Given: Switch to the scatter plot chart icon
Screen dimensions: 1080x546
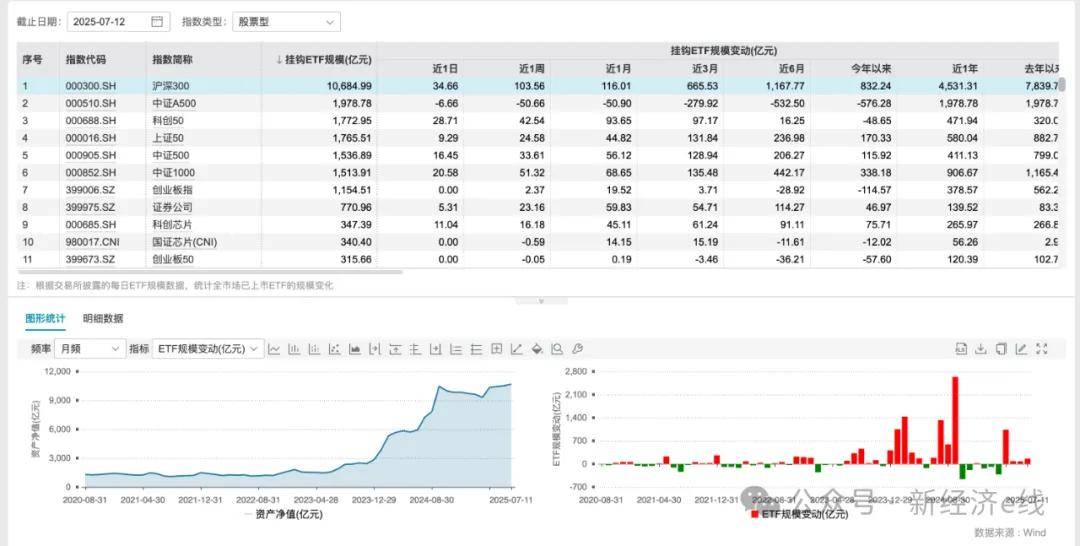Looking at the screenshot, I should click(335, 349).
